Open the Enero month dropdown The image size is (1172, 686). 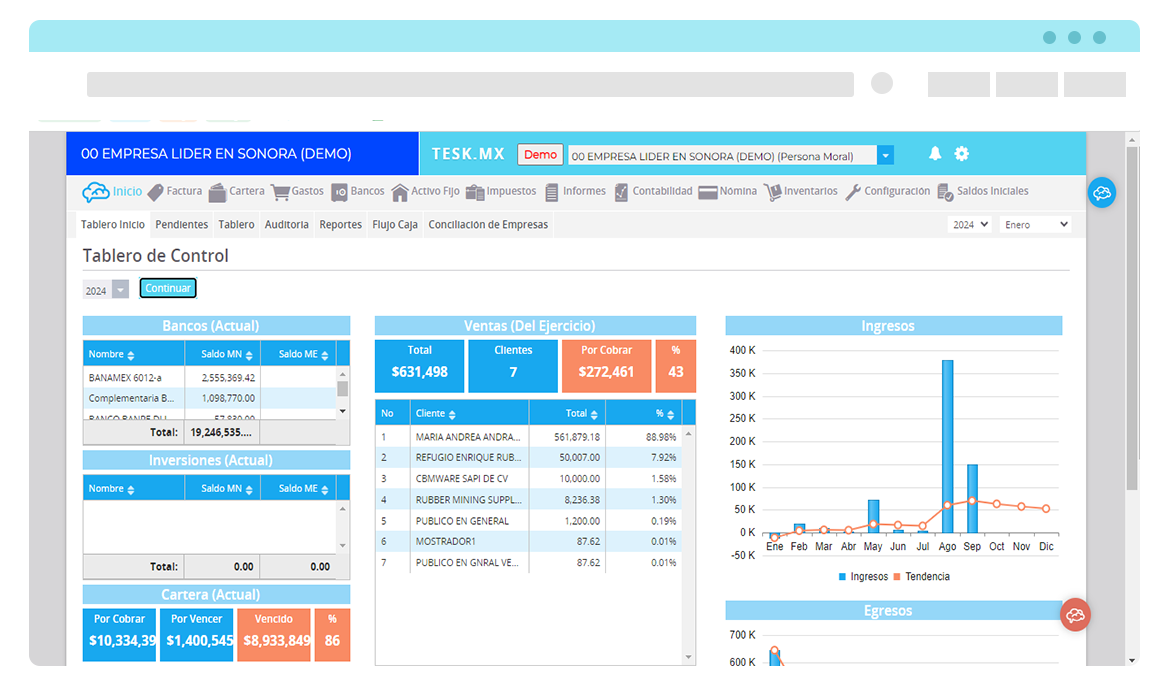tap(1036, 224)
